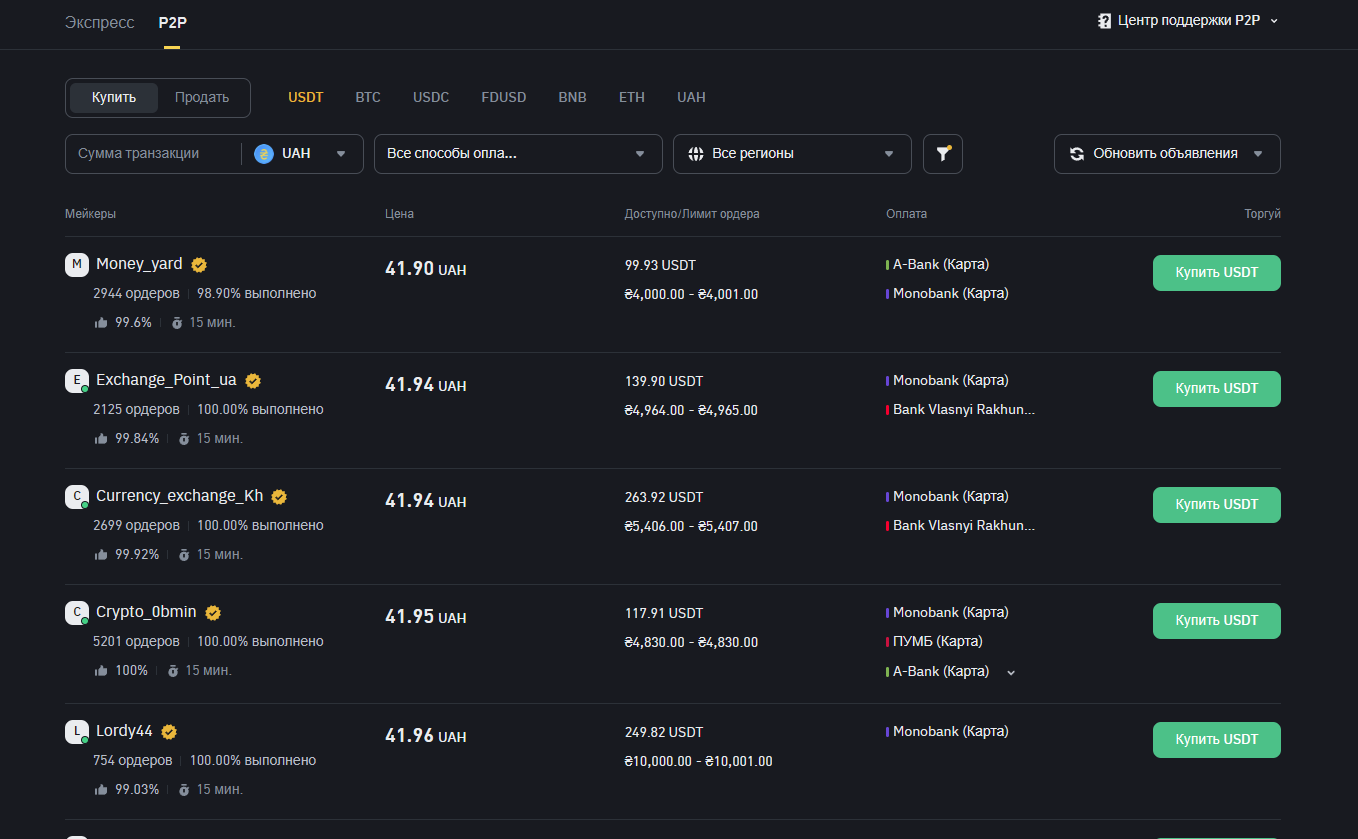Select the FDUSD asset tab
This screenshot has width=1358, height=839.
pyautogui.click(x=504, y=97)
